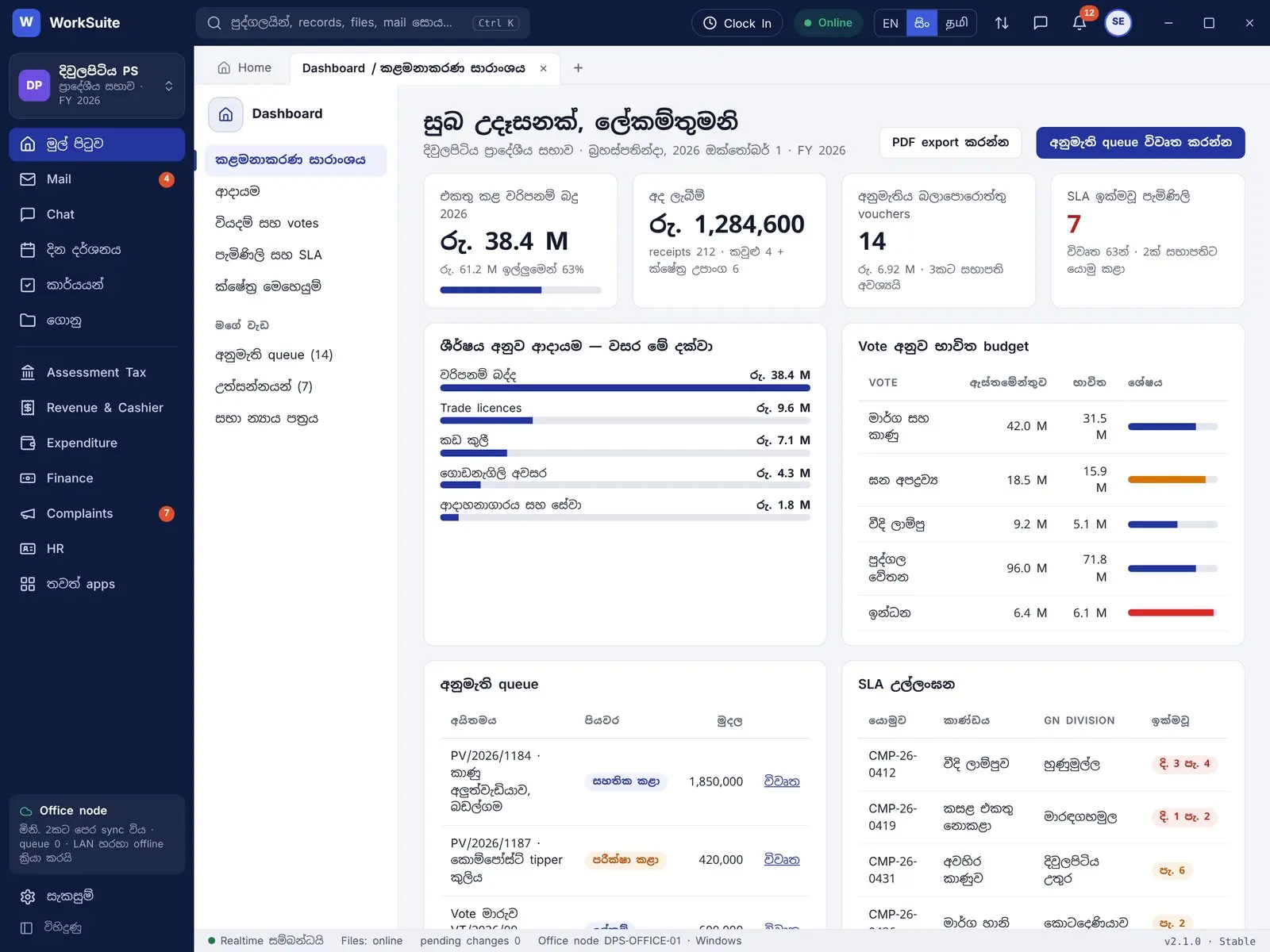Viewport: 1270px width, 952px height.
Task: Switch to the Home tab
Action: 244,68
